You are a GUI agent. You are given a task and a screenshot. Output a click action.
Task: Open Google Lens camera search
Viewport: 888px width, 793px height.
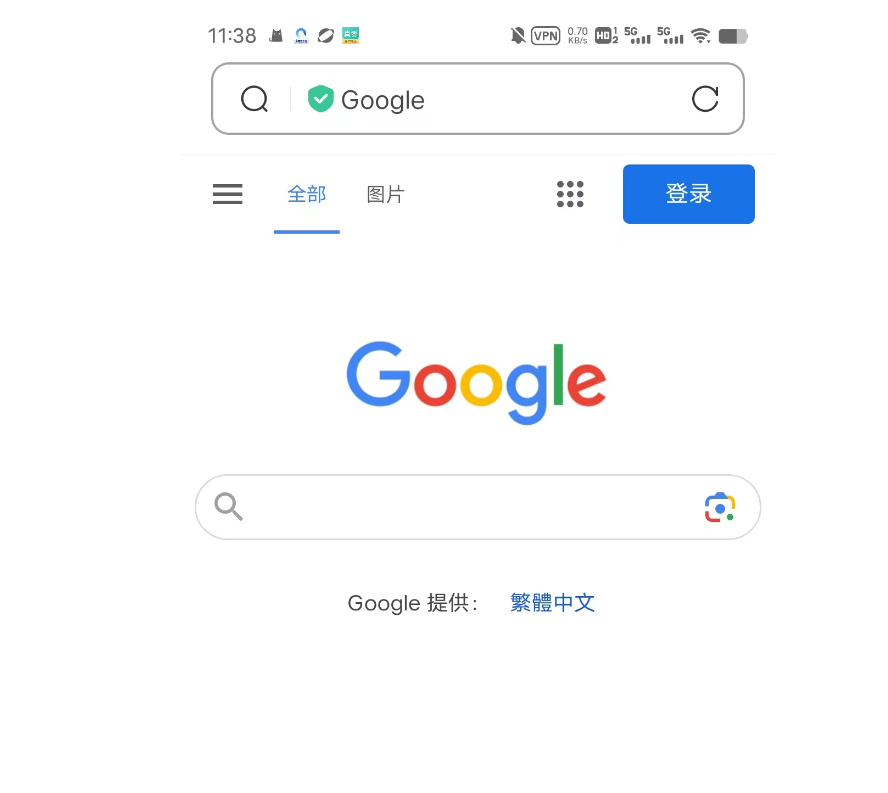[x=720, y=508]
